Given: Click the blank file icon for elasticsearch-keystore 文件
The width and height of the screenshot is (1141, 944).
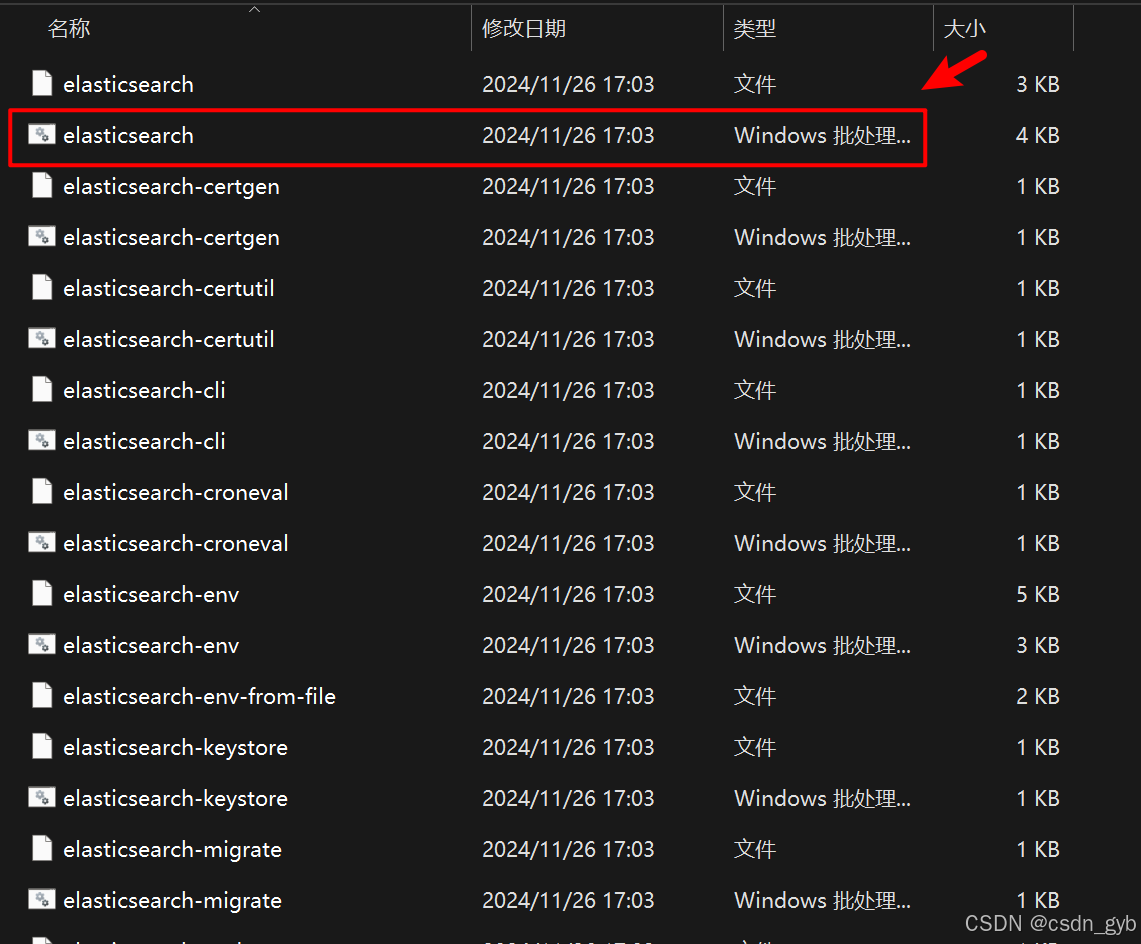Looking at the screenshot, I should pos(42,746).
